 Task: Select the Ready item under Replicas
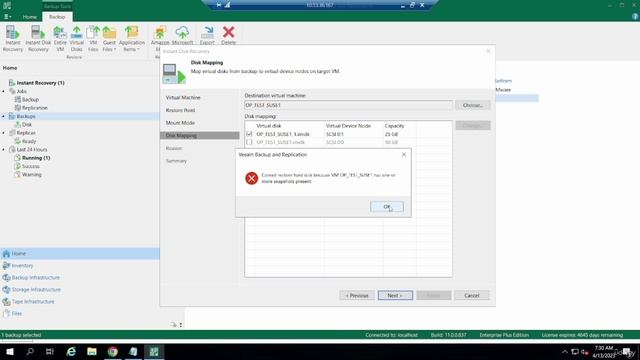29,141
